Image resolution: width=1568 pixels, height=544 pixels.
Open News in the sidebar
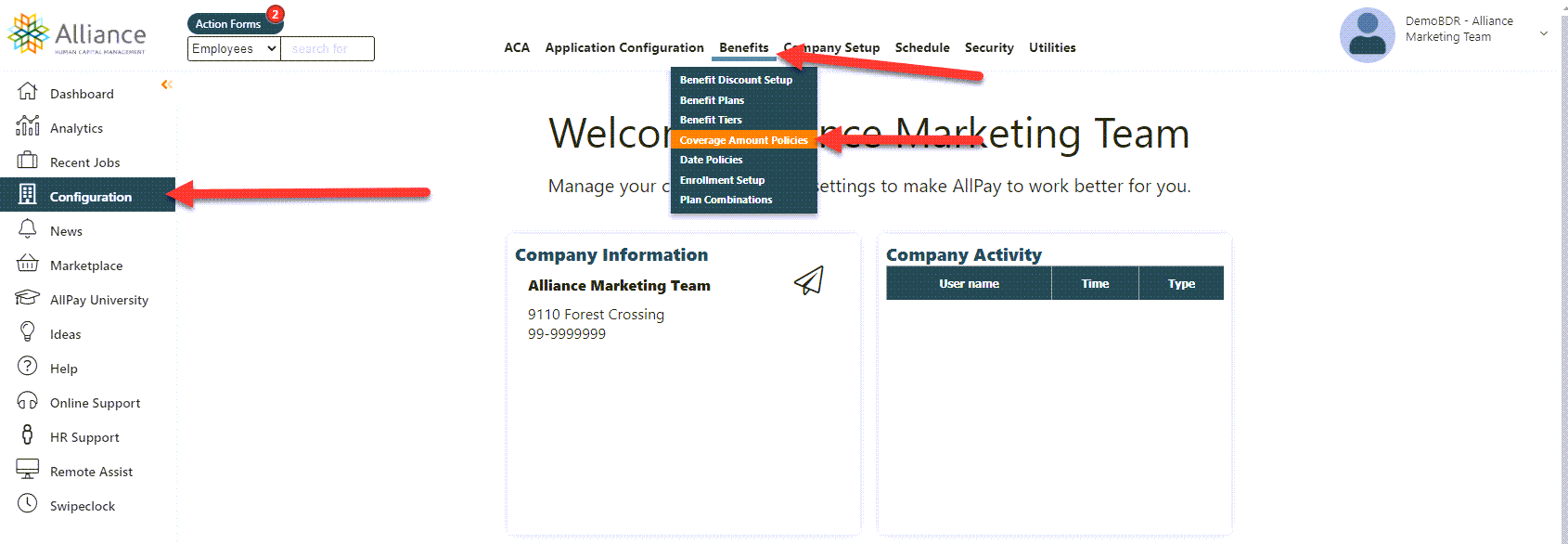(x=66, y=231)
